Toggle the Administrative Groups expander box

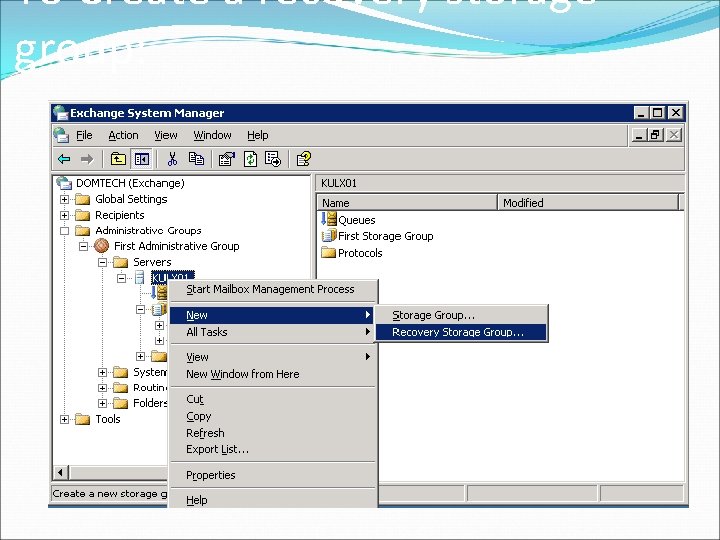pos(64,231)
